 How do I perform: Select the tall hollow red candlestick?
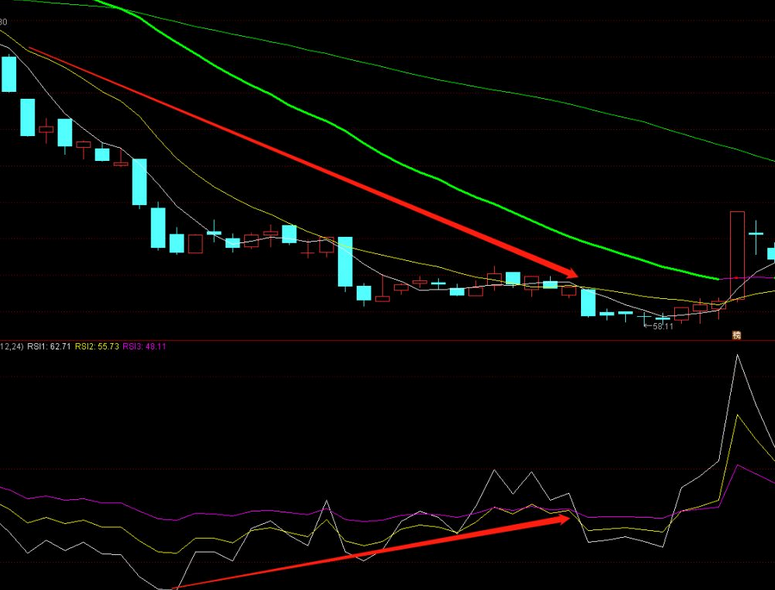737,255
